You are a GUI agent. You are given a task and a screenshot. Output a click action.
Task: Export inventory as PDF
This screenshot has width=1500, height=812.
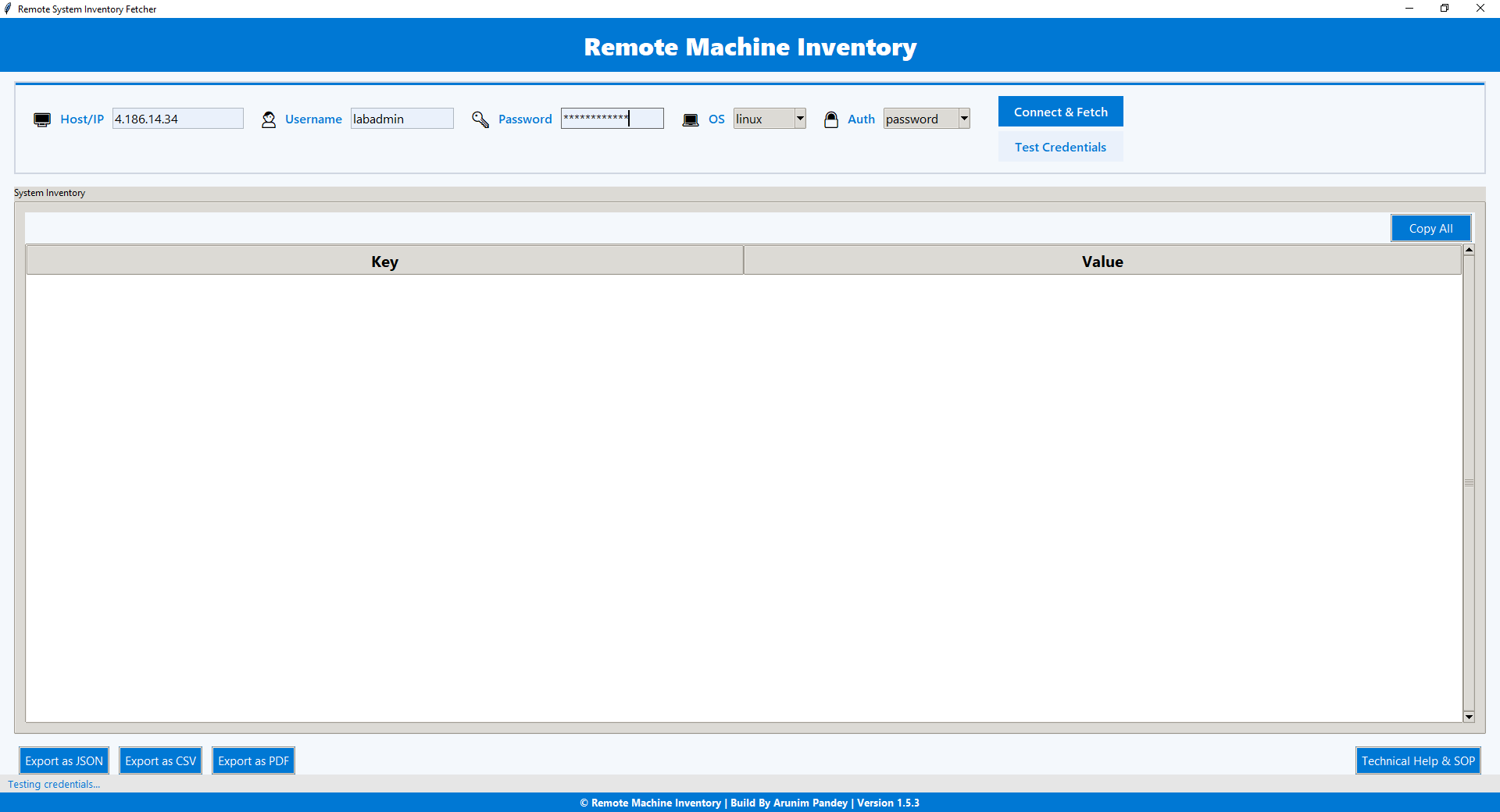252,760
